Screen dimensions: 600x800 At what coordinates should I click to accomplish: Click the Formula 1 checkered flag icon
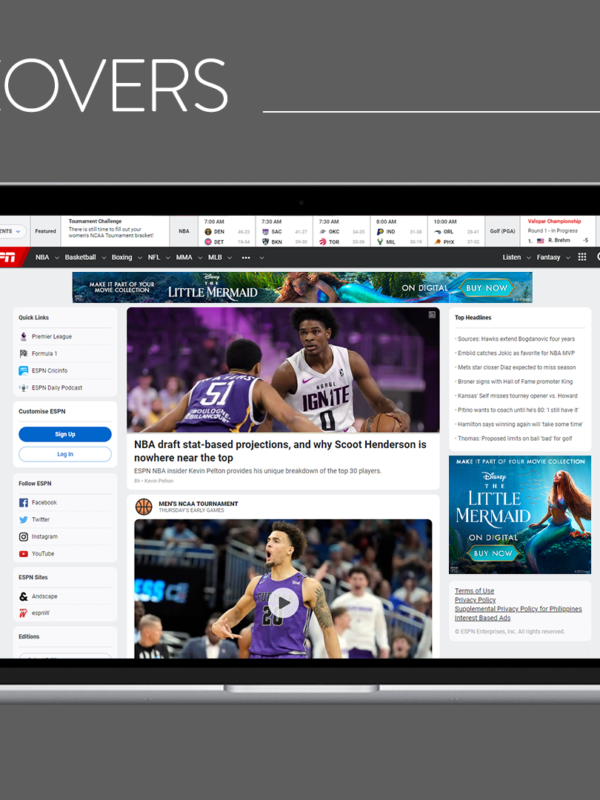pyautogui.click(x=23, y=354)
